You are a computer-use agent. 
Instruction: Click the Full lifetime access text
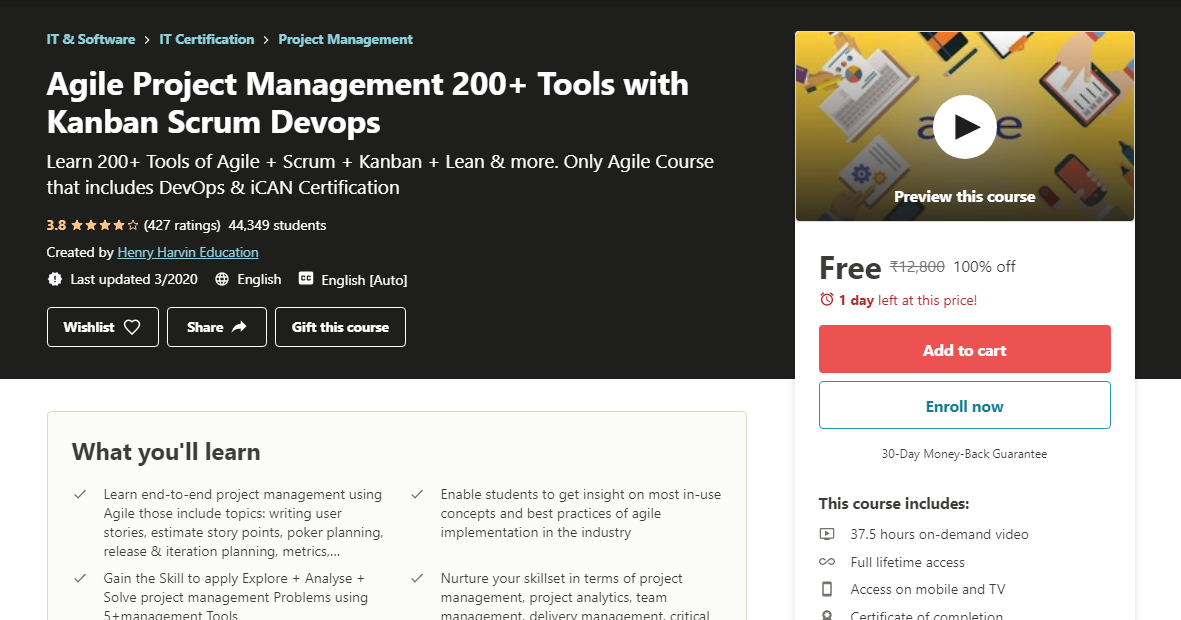908,562
